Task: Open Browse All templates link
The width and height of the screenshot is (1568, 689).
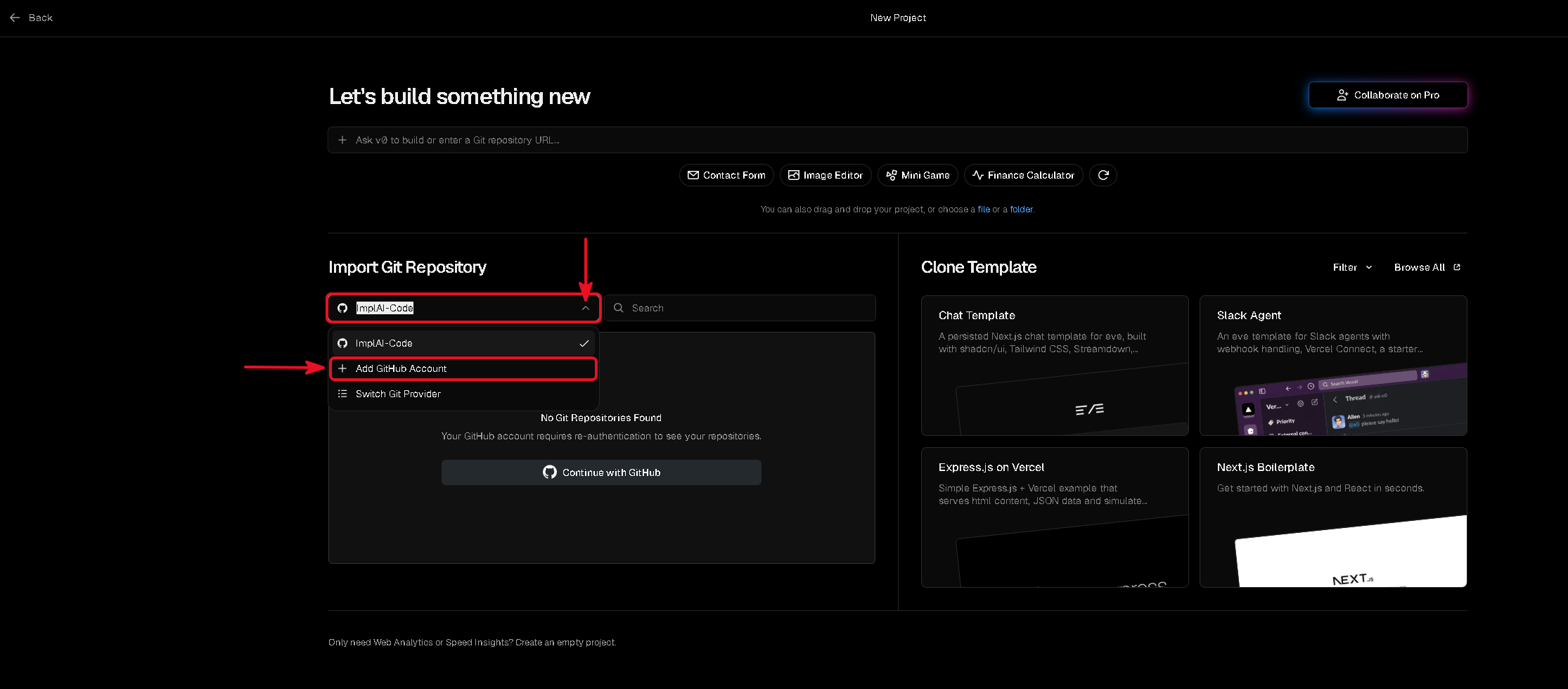Action: click(x=1427, y=267)
